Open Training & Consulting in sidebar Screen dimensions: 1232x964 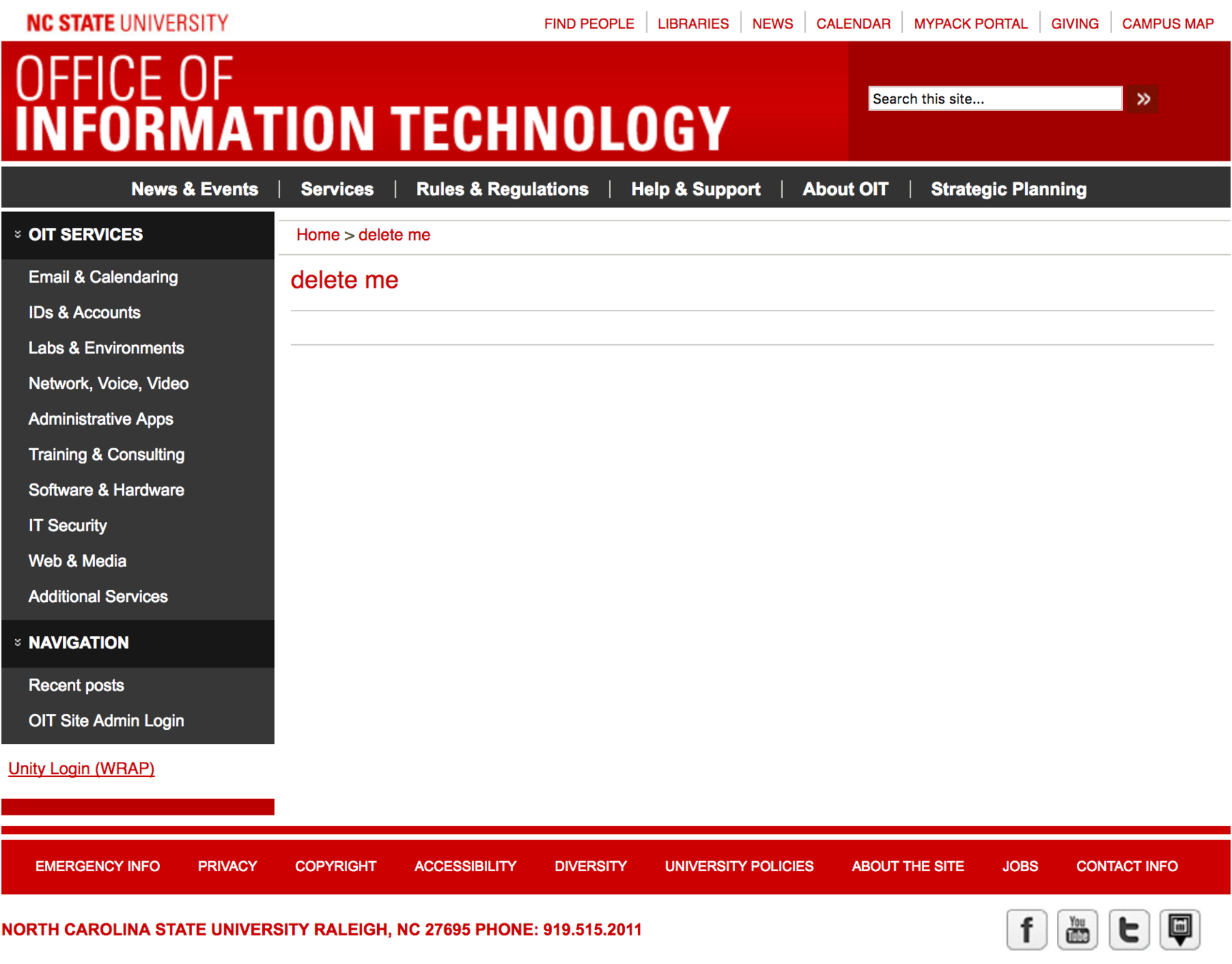(106, 454)
